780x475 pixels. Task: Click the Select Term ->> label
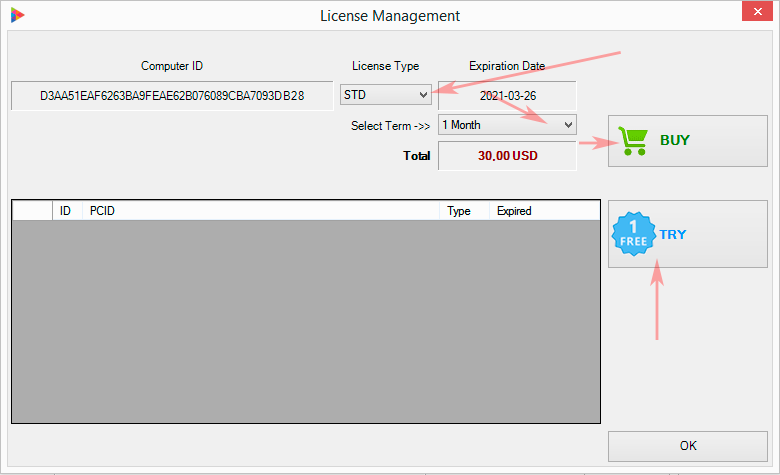[390, 126]
